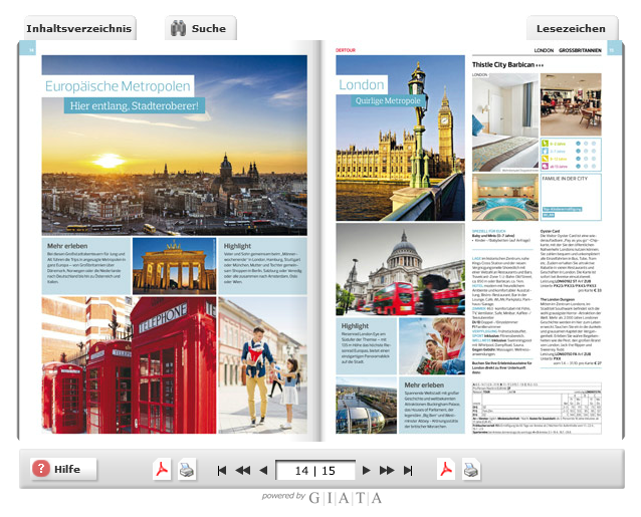Jump to the last page

(408, 470)
